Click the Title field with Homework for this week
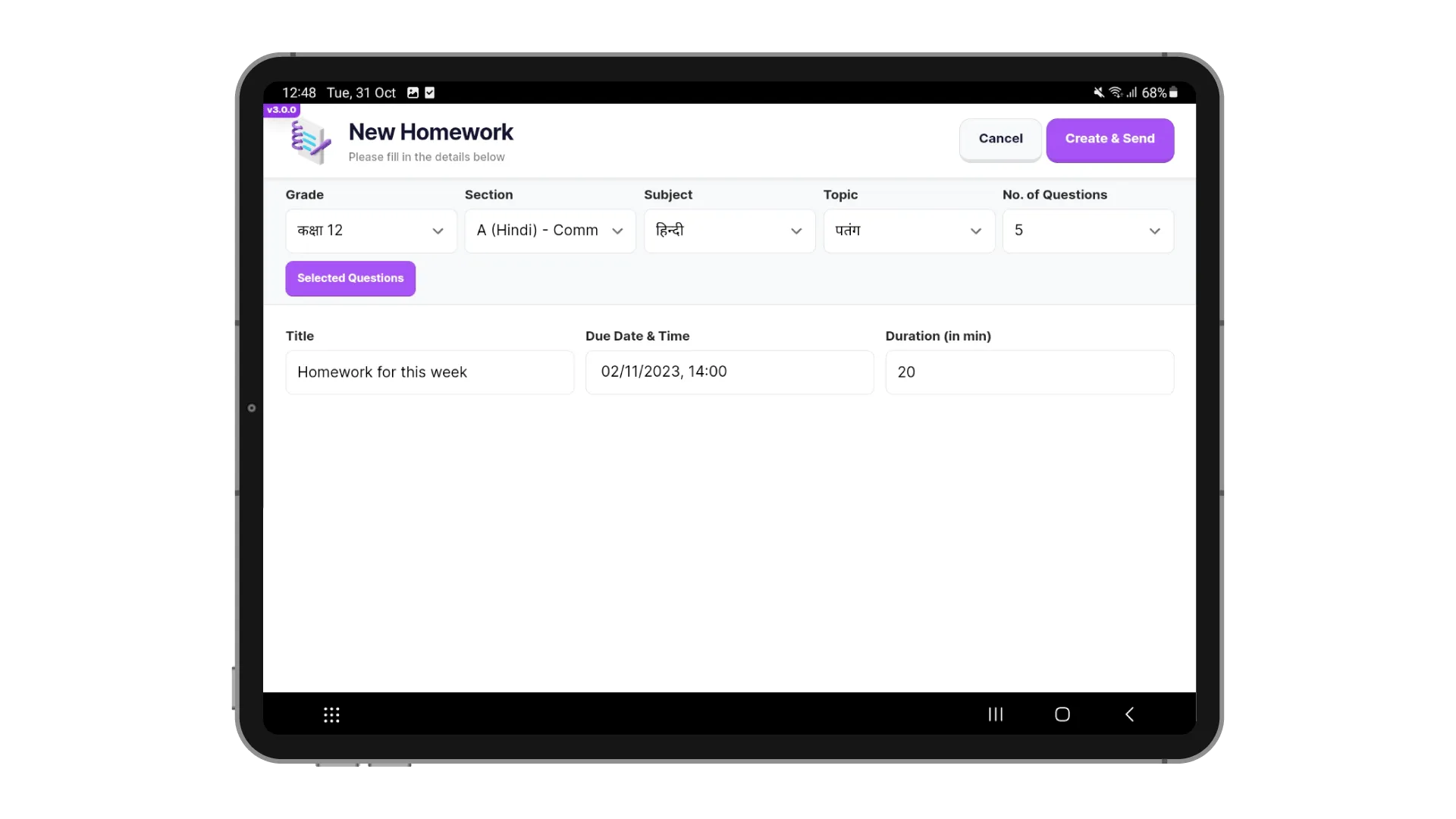The image size is (1456, 819). (x=430, y=372)
